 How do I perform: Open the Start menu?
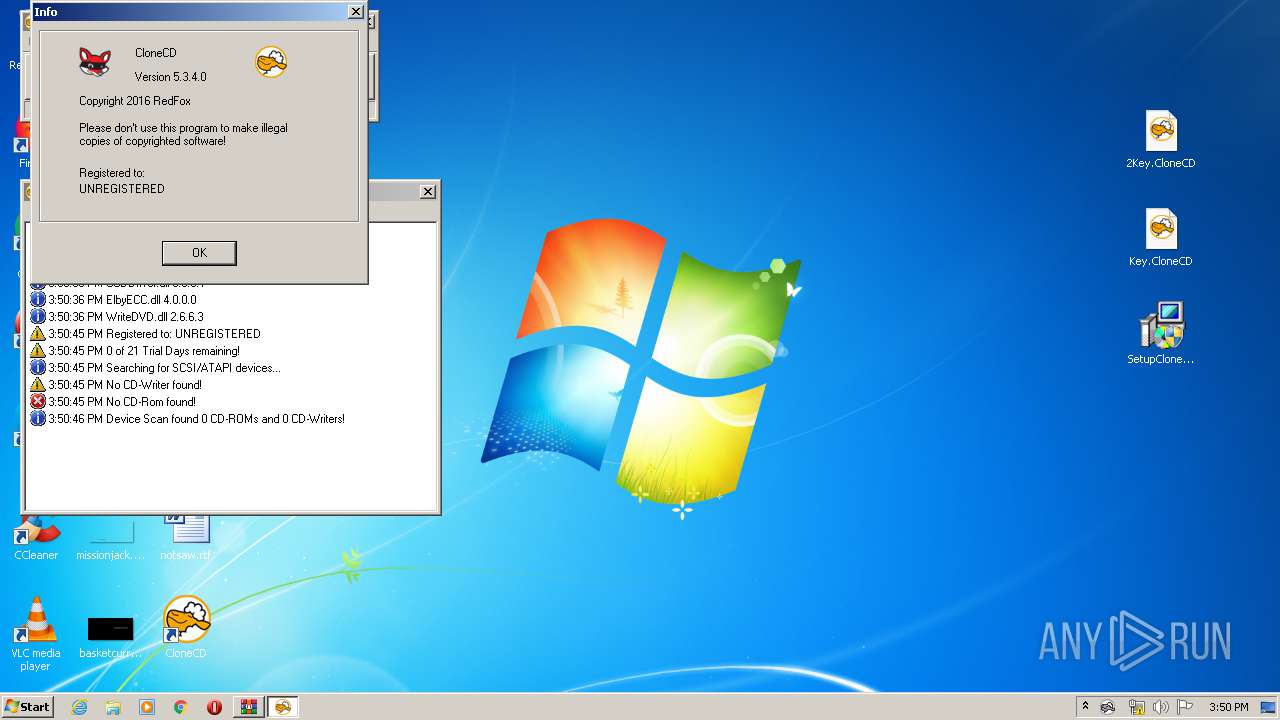pyautogui.click(x=27, y=706)
